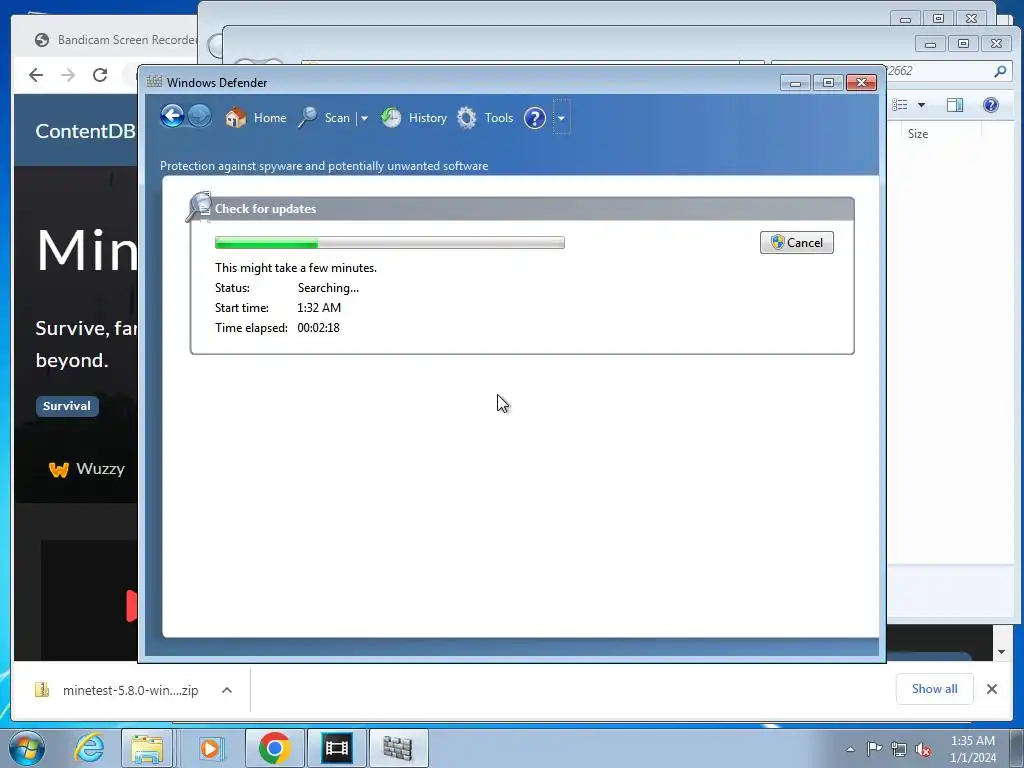This screenshot has width=1024, height=768.
Task: Open Windows Media Player from the taskbar
Action: 210,748
